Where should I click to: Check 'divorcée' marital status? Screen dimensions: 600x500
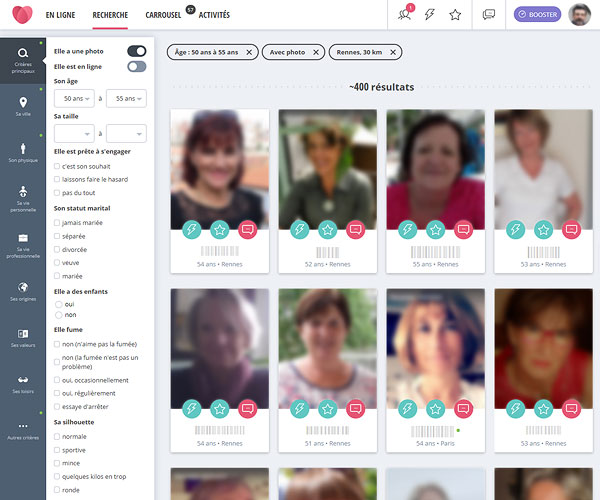[x=57, y=249]
